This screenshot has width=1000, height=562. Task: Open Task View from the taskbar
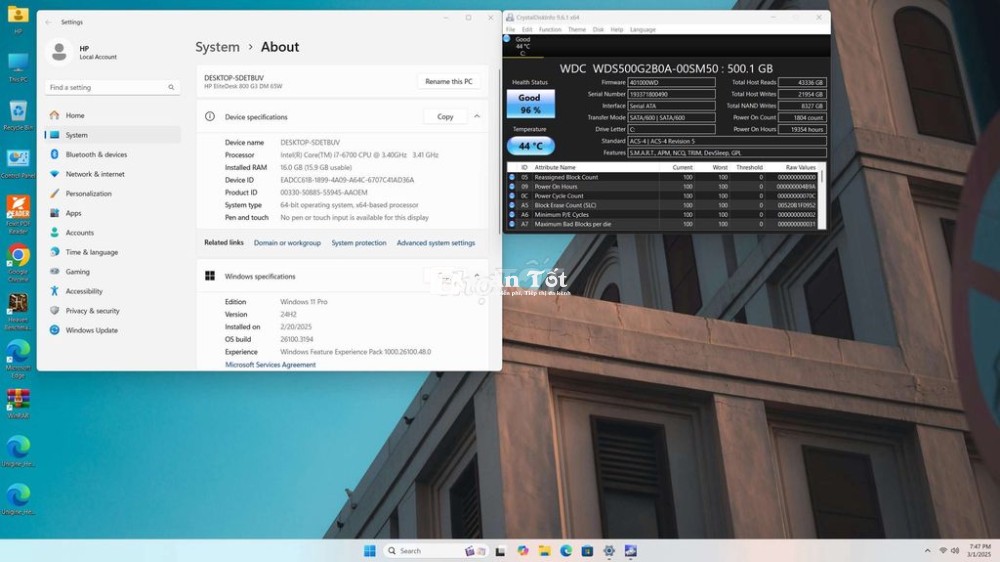pos(500,551)
